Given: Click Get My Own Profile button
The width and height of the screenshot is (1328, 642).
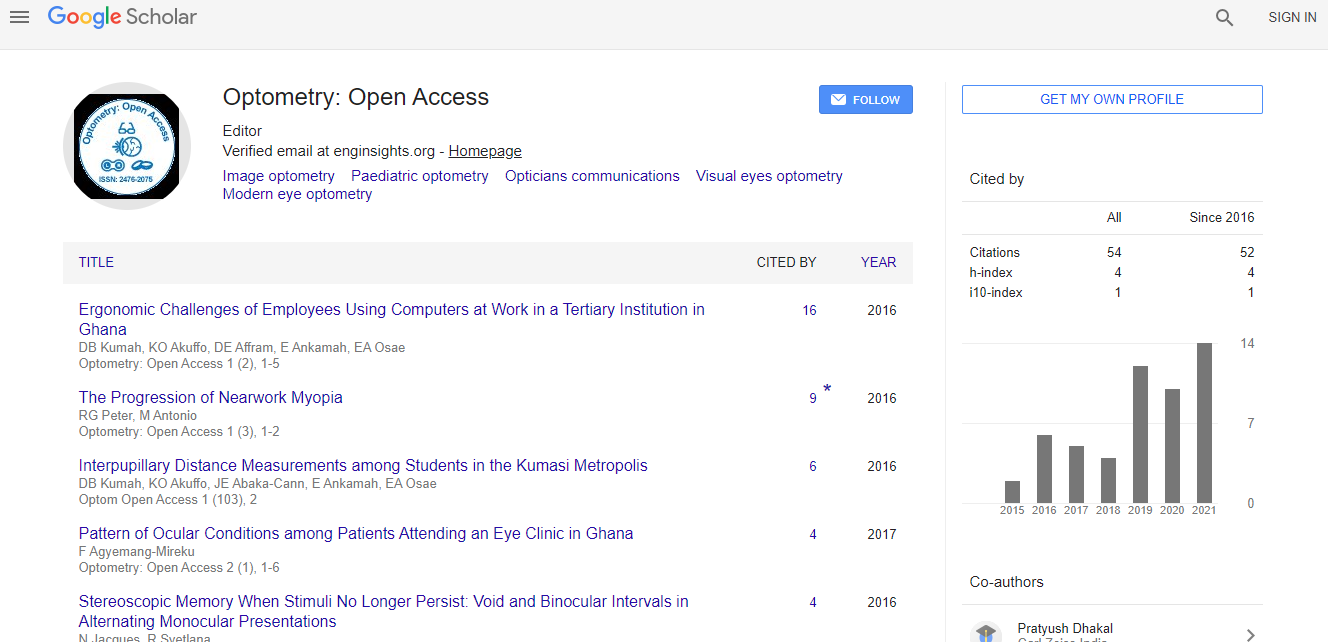Looking at the screenshot, I should 1111,99.
